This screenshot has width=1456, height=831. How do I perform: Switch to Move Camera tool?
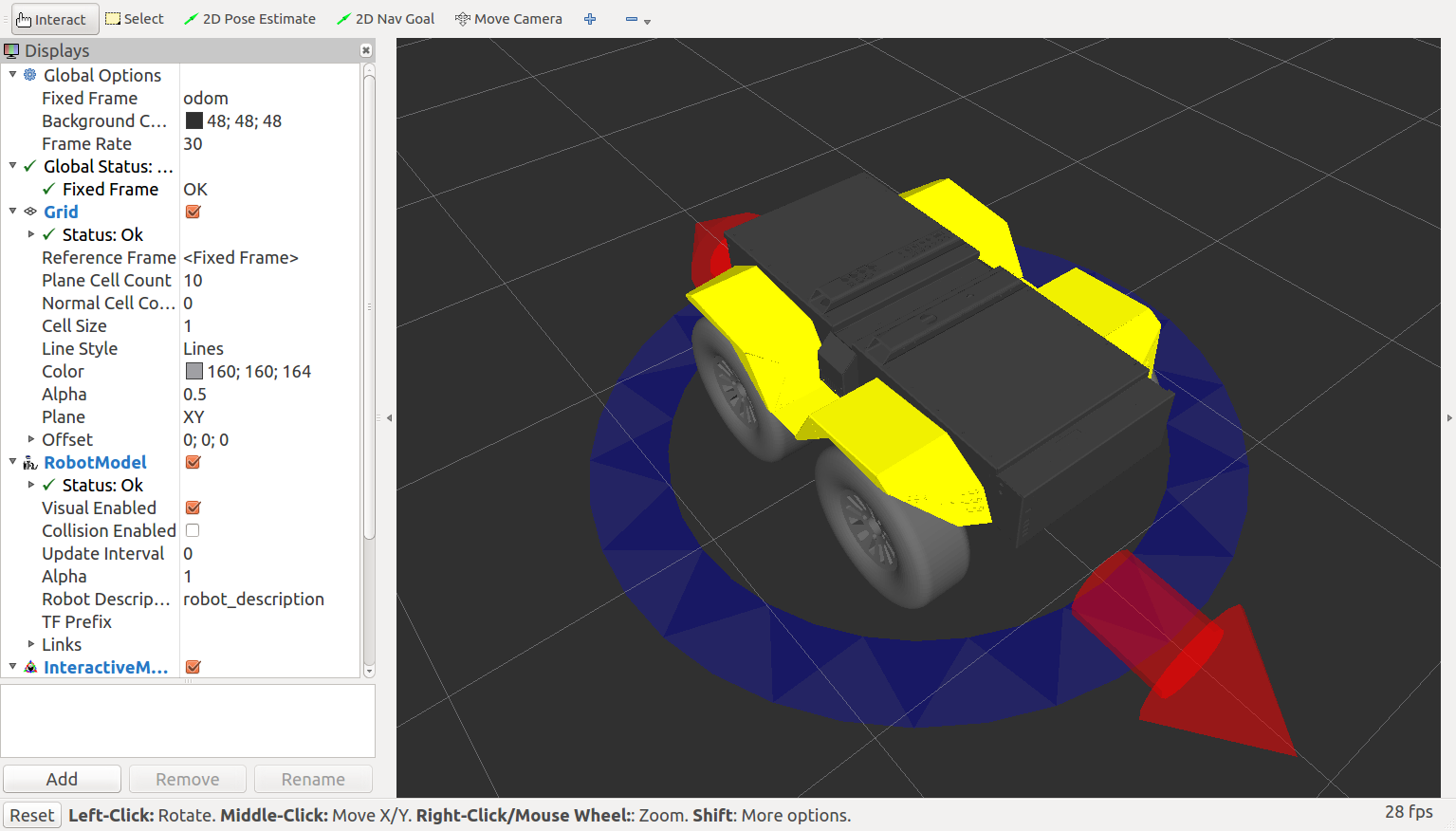(508, 19)
